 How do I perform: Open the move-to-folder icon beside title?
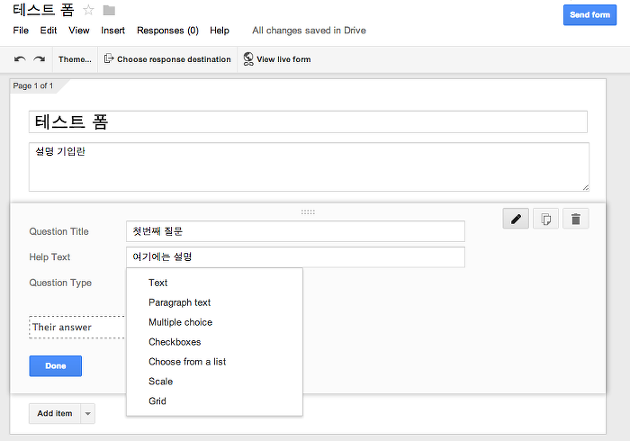click(x=109, y=10)
